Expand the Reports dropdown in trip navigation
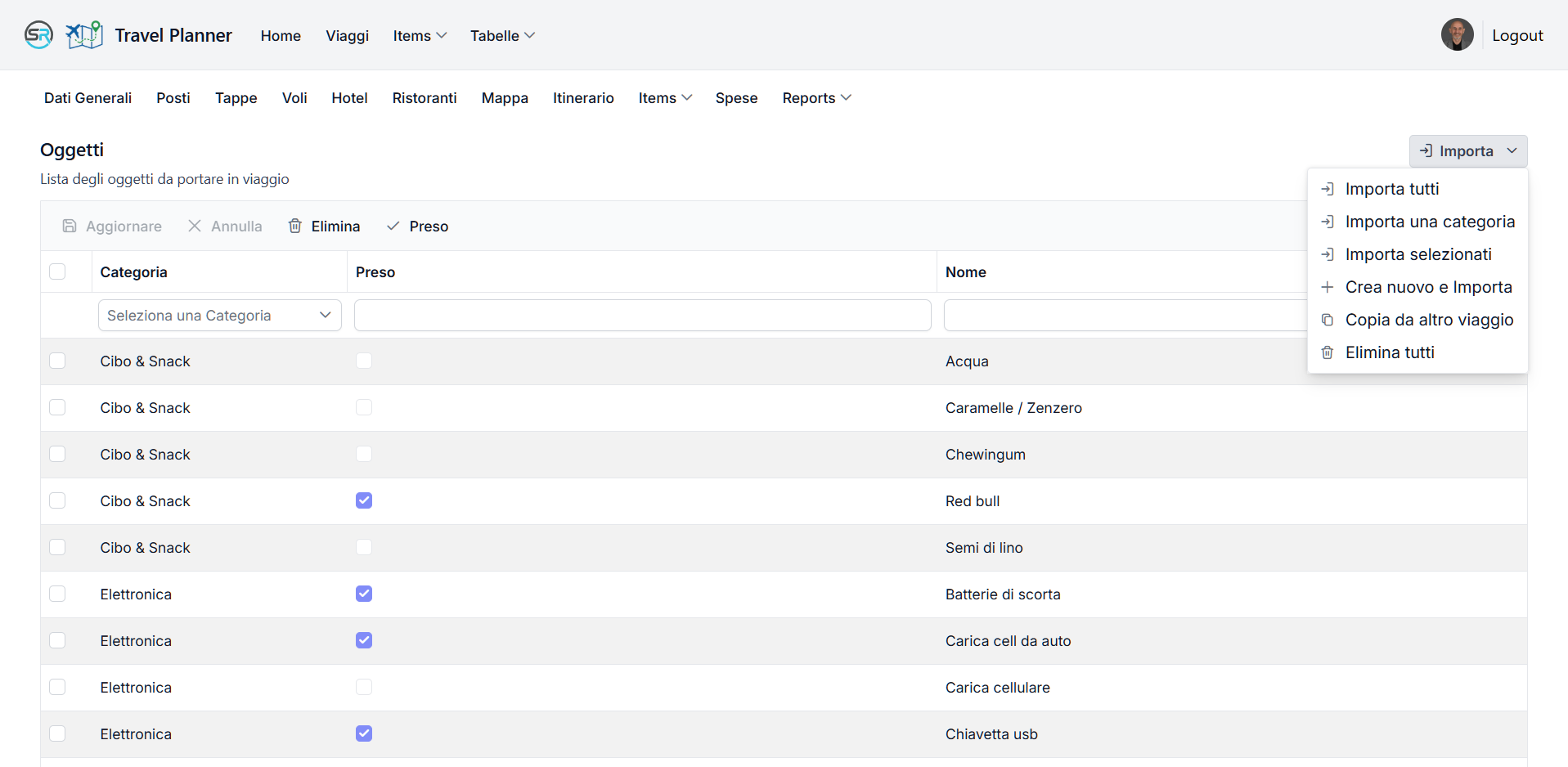The height and width of the screenshot is (767, 1568). (x=816, y=98)
